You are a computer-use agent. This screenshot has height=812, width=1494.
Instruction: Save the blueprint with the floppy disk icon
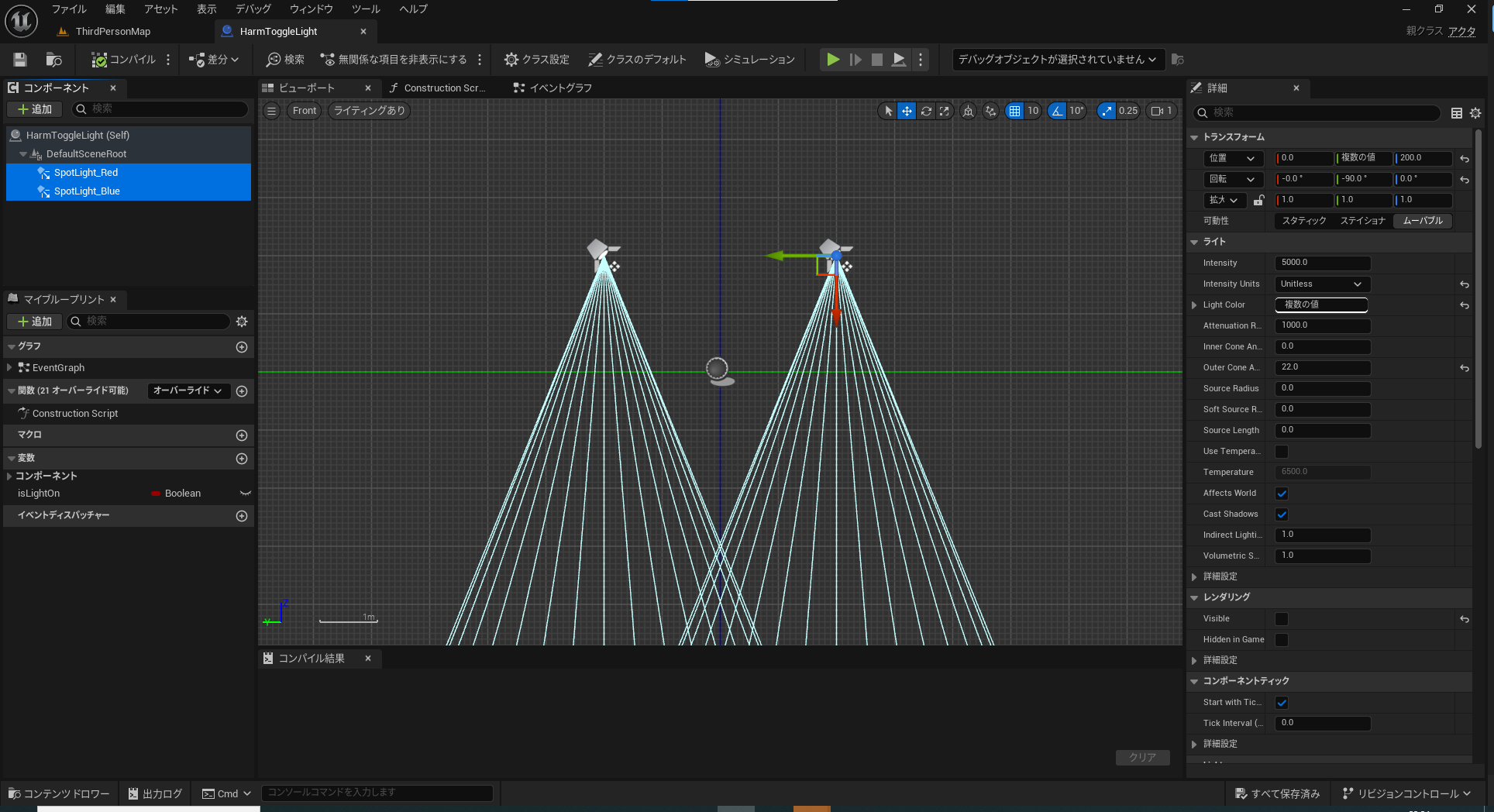[x=20, y=60]
